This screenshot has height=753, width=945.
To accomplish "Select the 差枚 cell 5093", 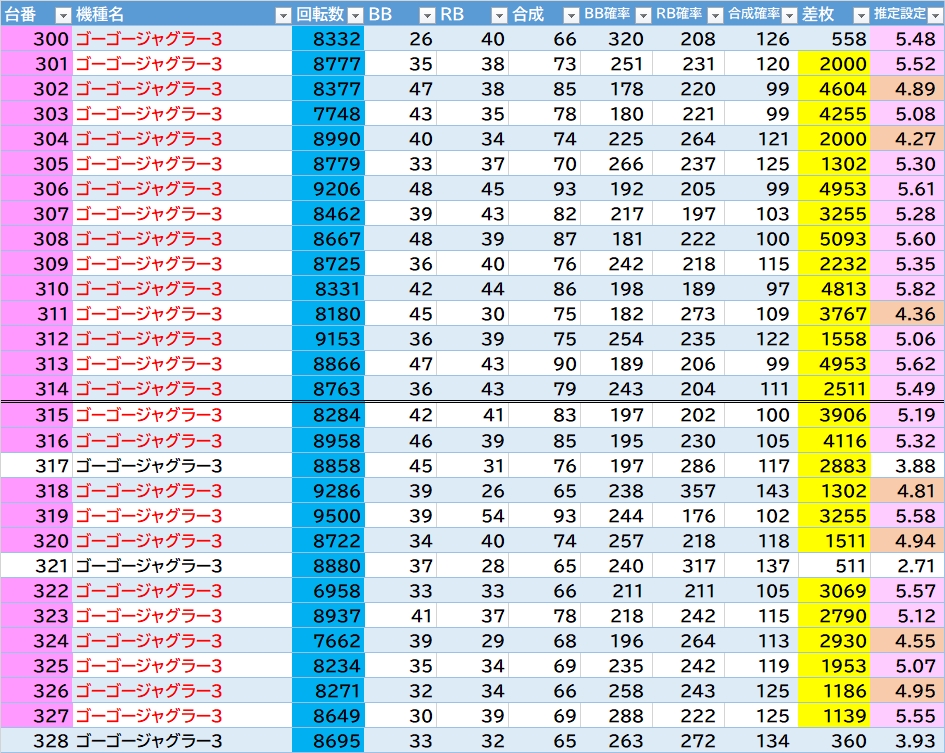I will point(834,239).
